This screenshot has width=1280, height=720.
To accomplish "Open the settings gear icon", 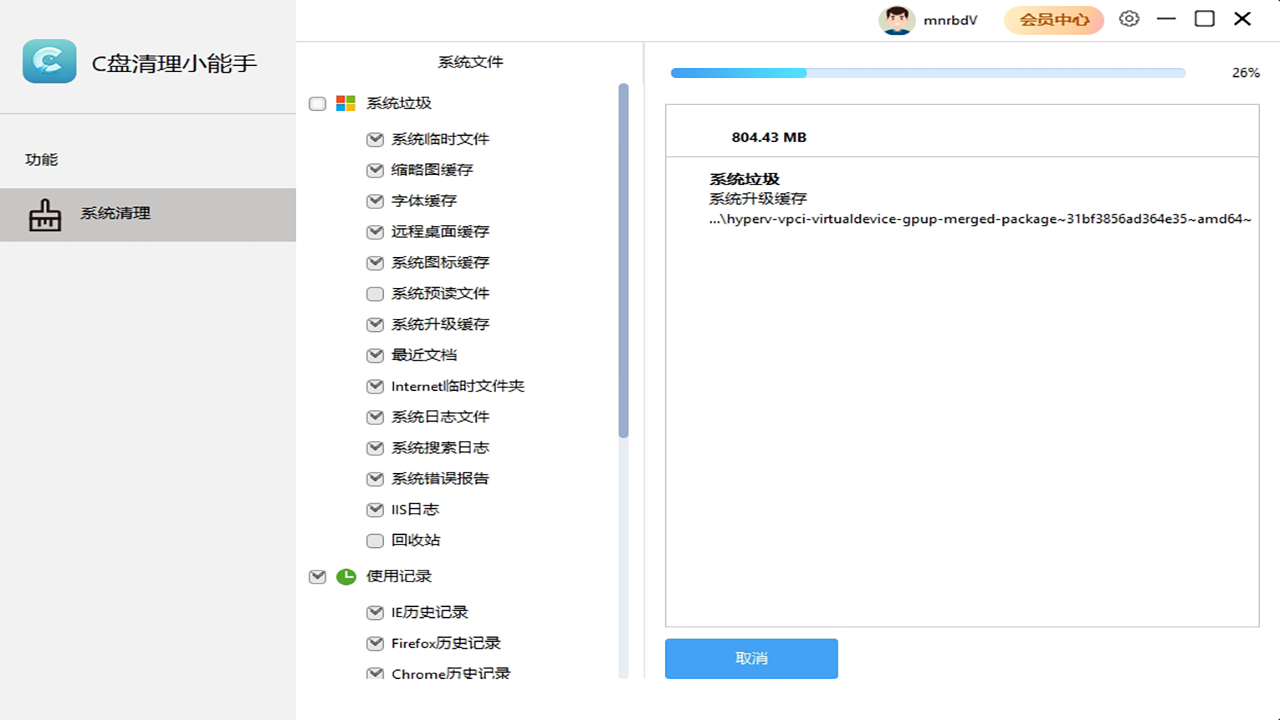I will (x=1129, y=19).
